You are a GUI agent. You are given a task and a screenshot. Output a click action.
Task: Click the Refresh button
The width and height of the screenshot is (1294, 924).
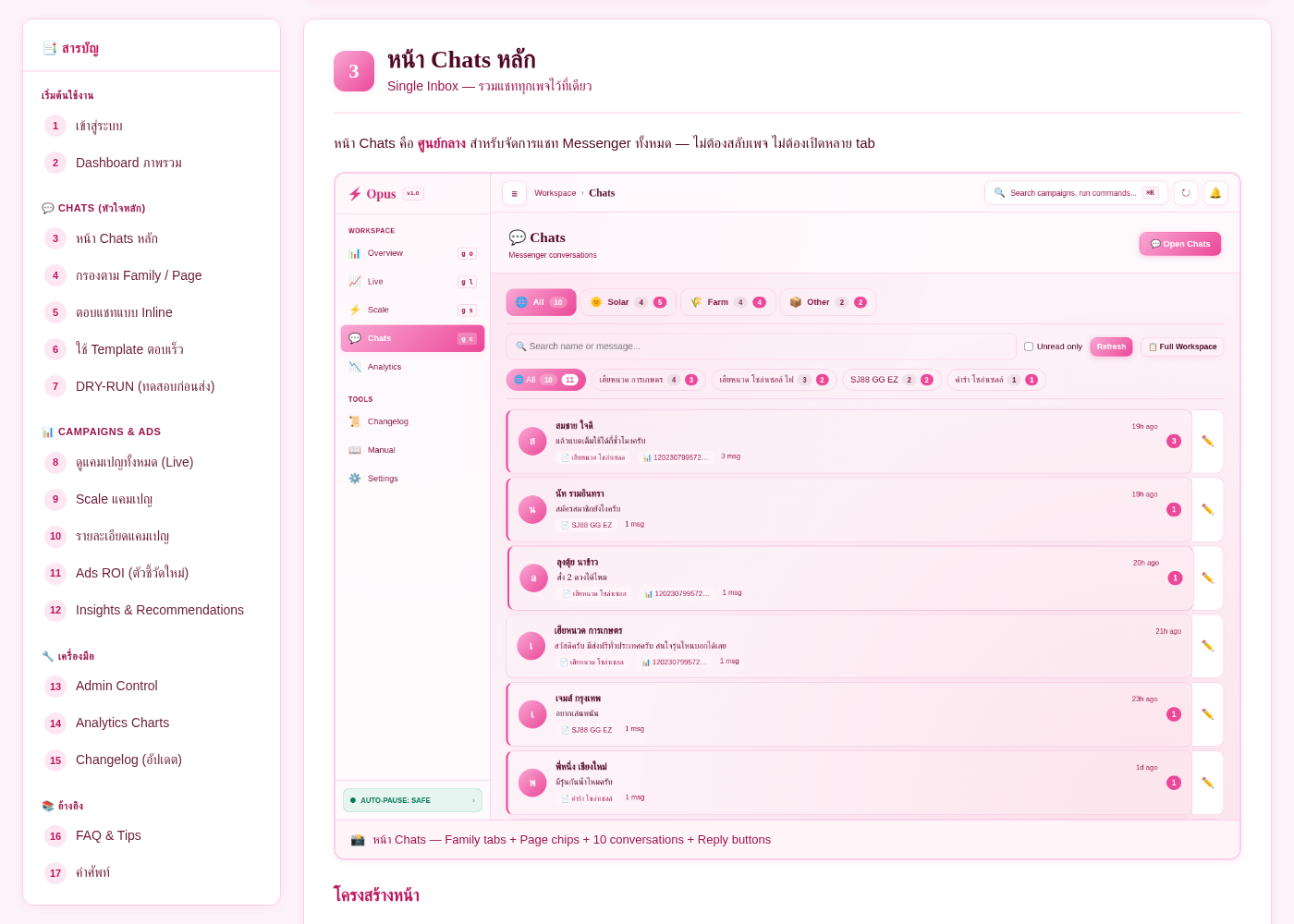(1111, 346)
